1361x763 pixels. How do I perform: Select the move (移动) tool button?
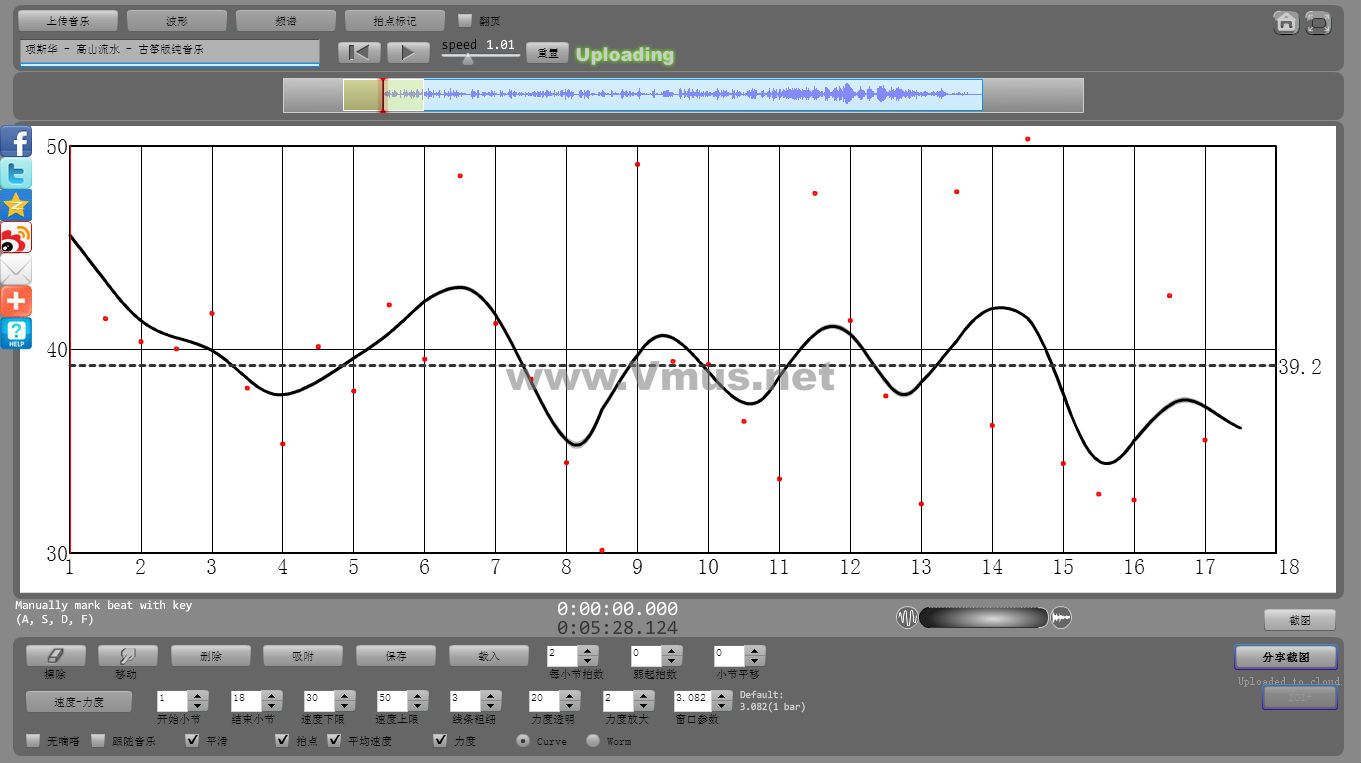[127, 656]
